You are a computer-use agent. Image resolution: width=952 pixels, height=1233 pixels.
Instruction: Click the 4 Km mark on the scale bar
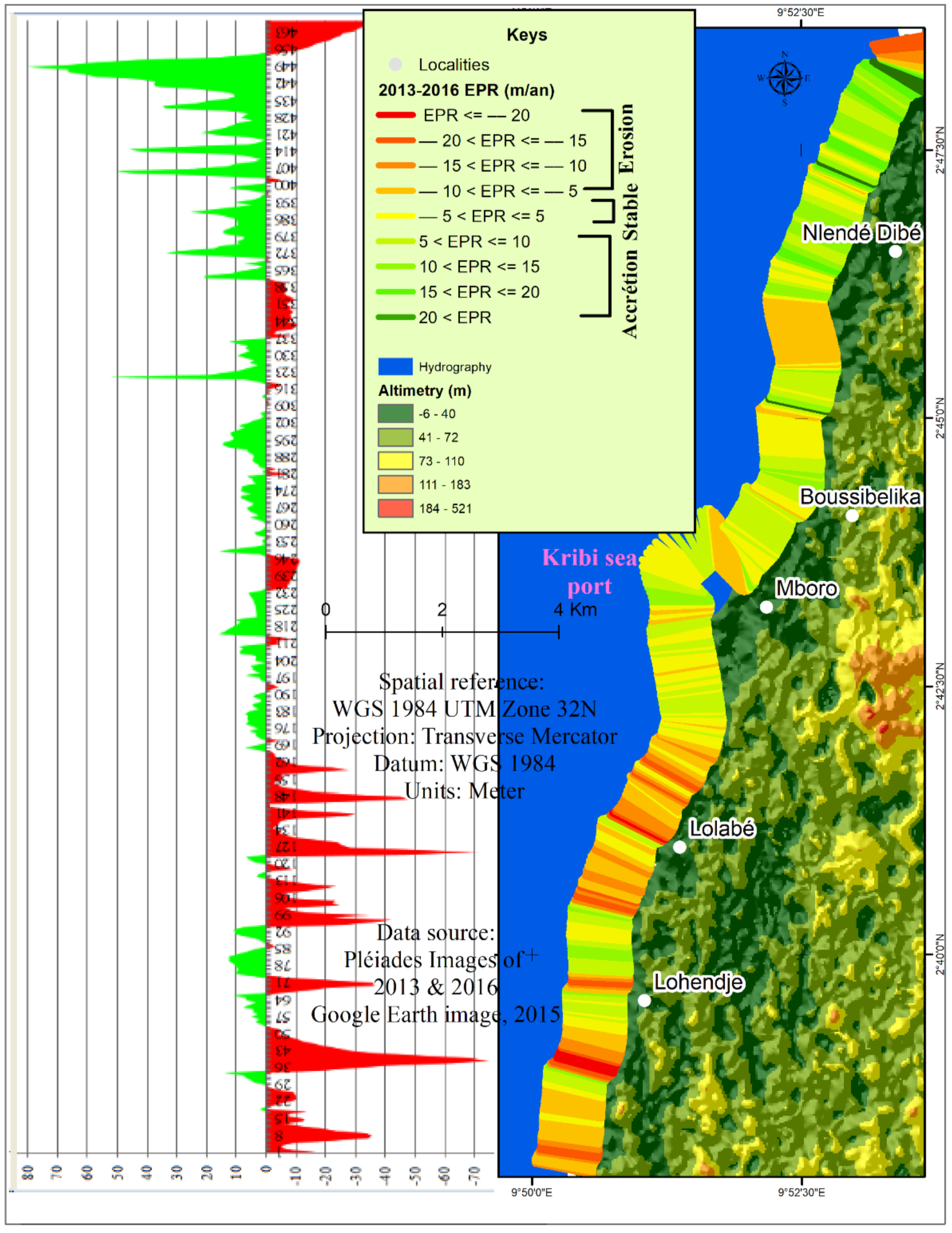(x=560, y=632)
